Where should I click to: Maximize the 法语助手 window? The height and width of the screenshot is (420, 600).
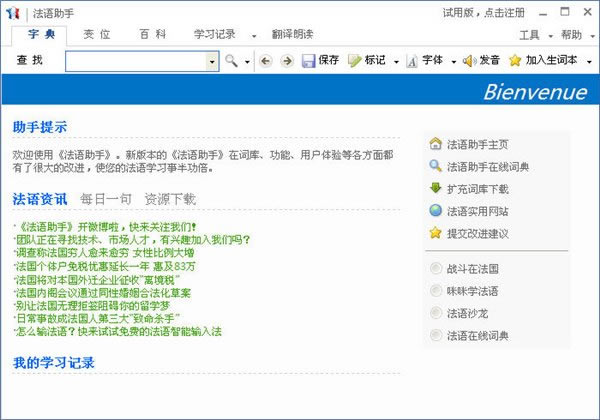click(565, 12)
